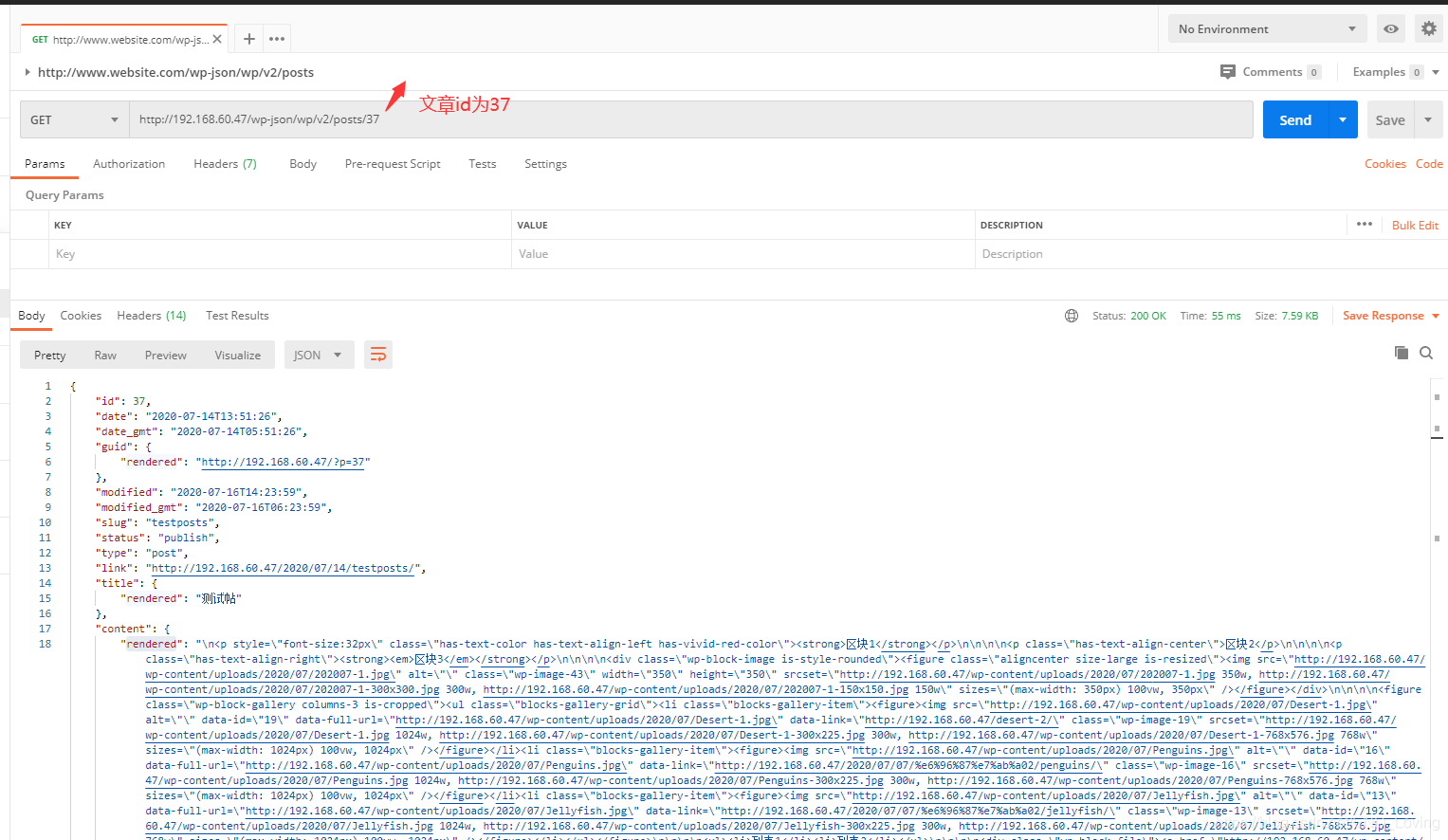The width and height of the screenshot is (1448, 840).
Task: Open manage environments gear icon
Action: pos(1429,28)
